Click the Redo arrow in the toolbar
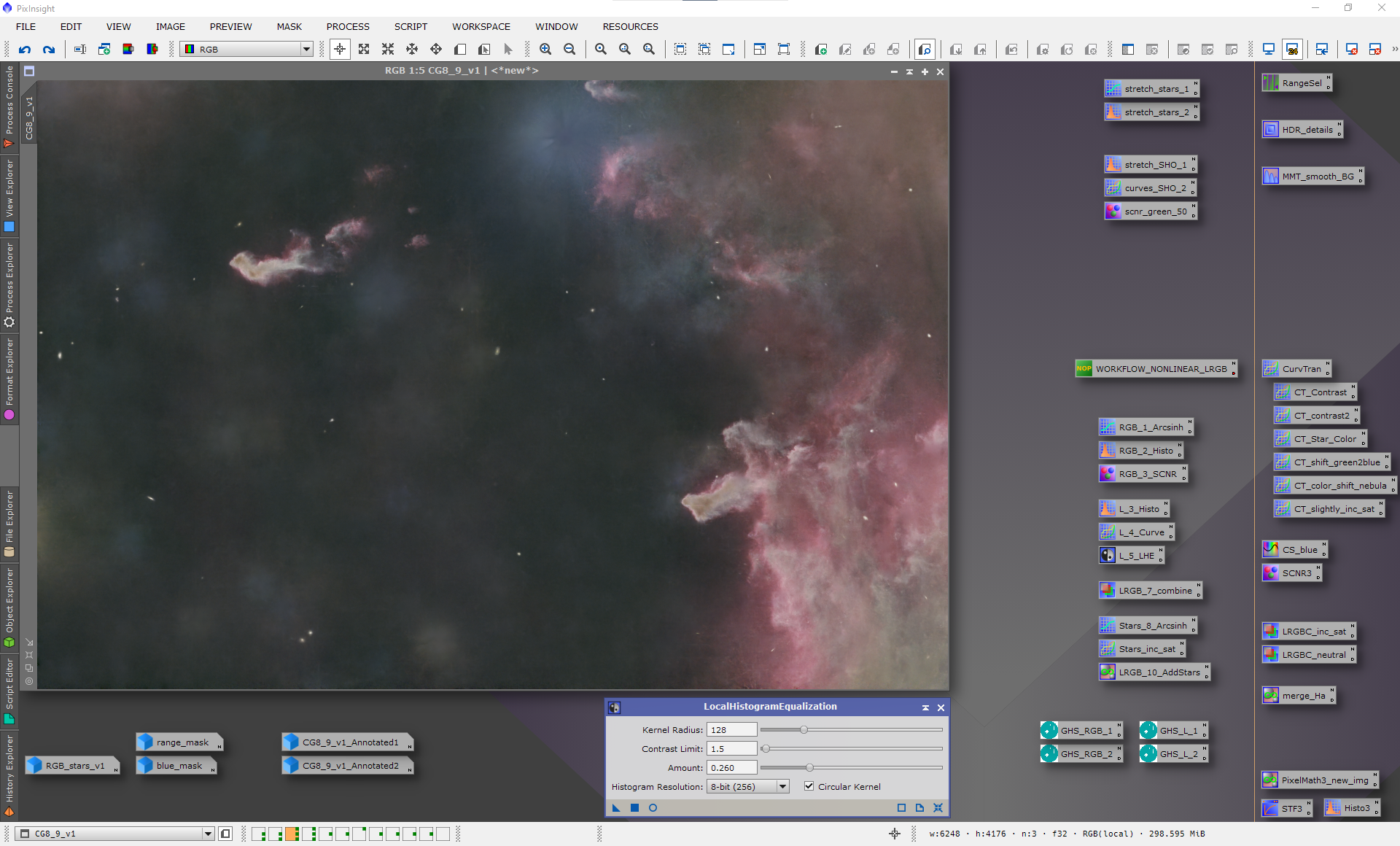This screenshot has width=1400, height=846. coord(49,50)
